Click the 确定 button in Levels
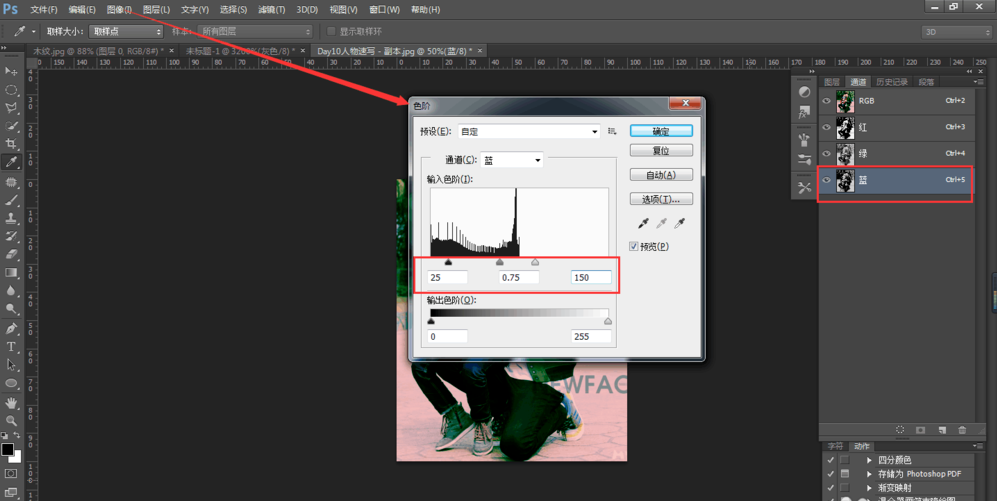997x501 pixels. pyautogui.click(x=661, y=131)
